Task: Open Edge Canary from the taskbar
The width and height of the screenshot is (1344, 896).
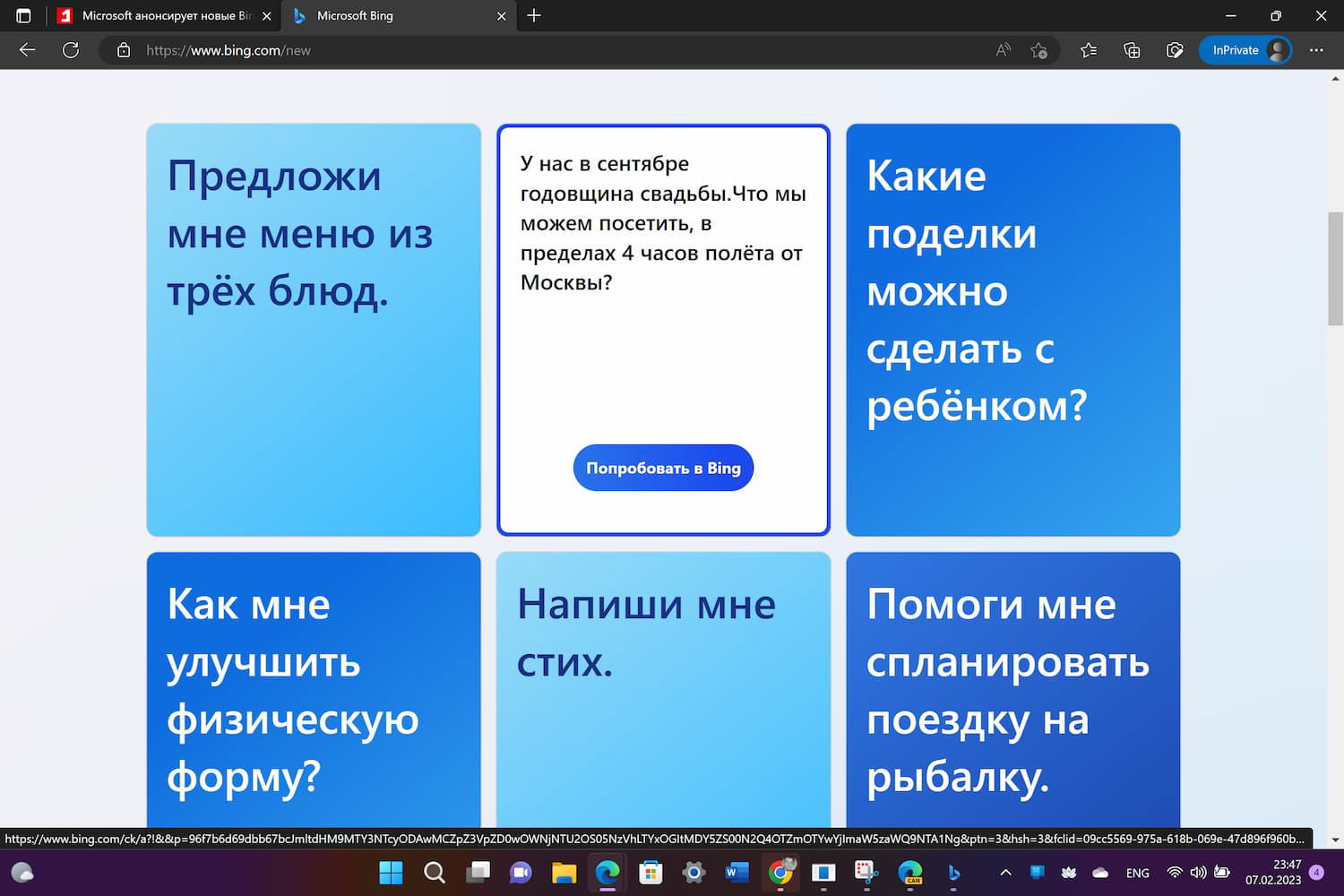Action: [x=910, y=873]
